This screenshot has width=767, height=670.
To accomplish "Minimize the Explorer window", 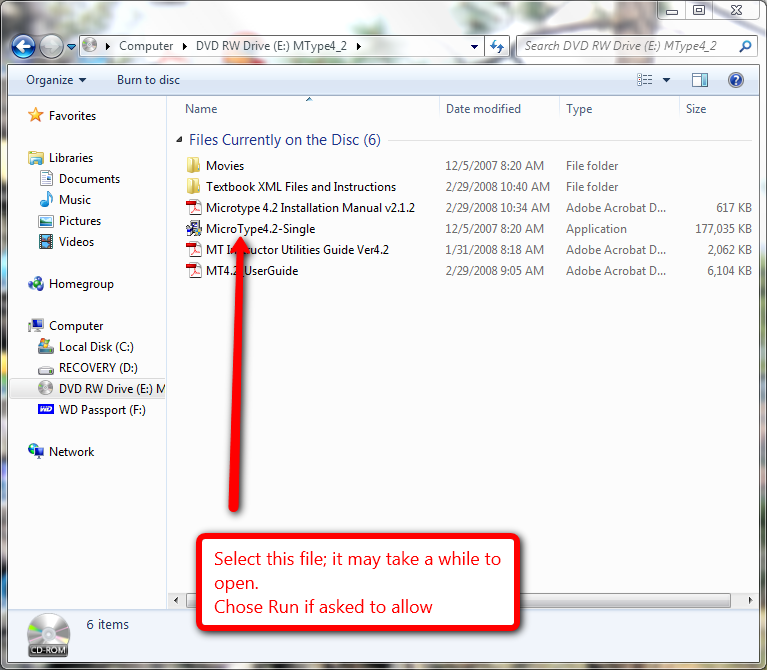I will pyautogui.click(x=672, y=11).
